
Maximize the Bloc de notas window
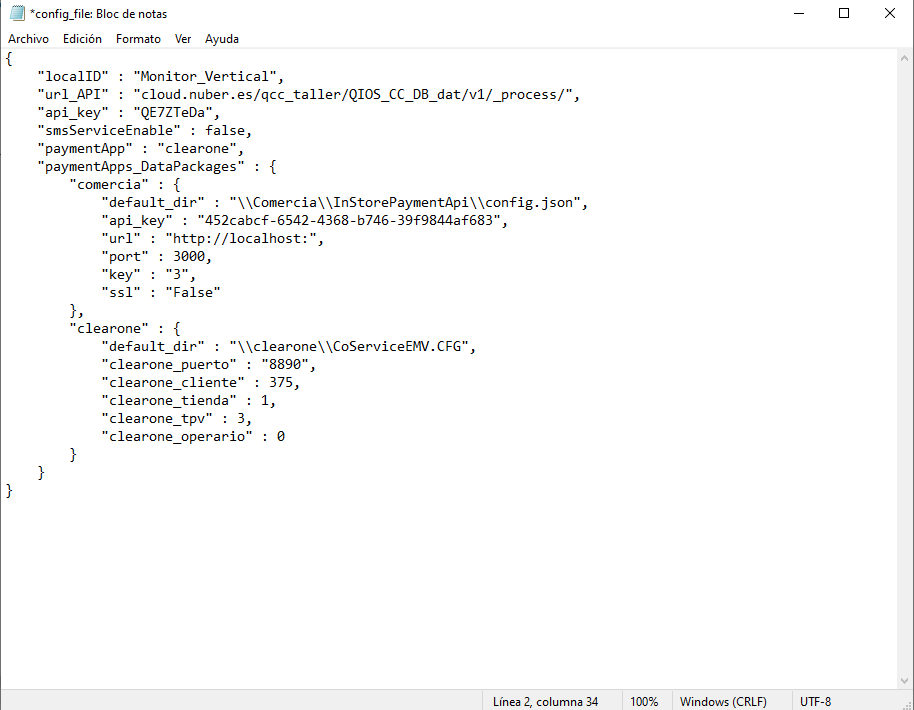tap(843, 13)
